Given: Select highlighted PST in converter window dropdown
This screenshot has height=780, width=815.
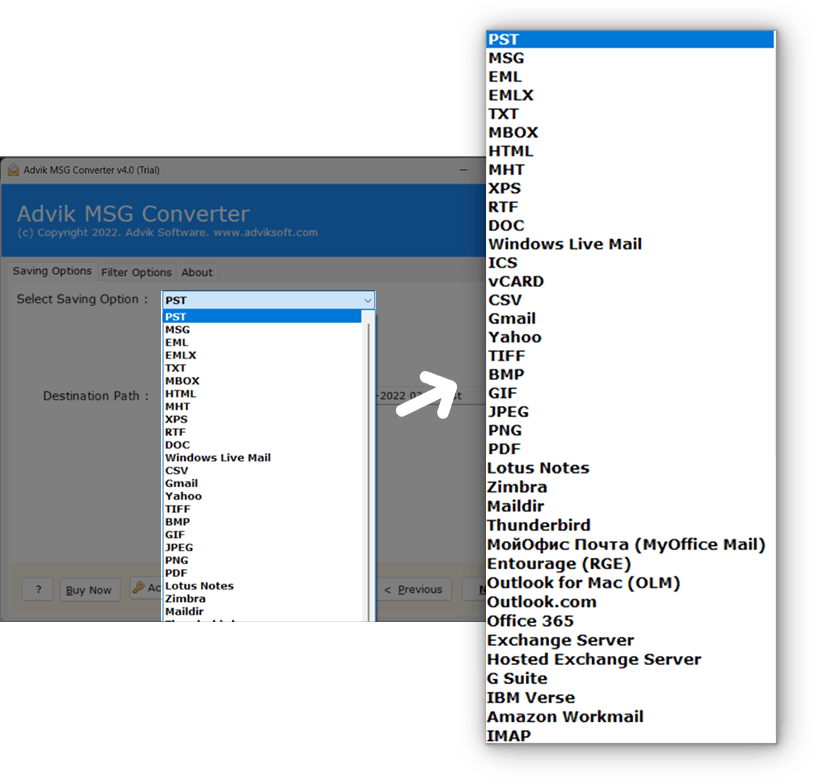Looking at the screenshot, I should (x=262, y=316).
